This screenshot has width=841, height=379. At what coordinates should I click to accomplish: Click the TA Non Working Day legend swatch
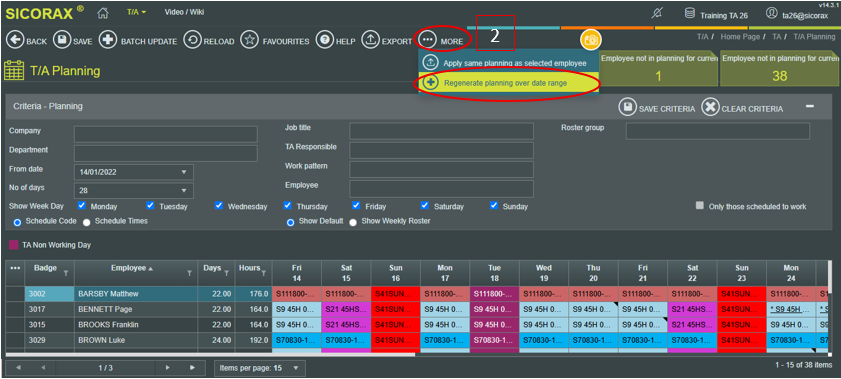coord(13,245)
